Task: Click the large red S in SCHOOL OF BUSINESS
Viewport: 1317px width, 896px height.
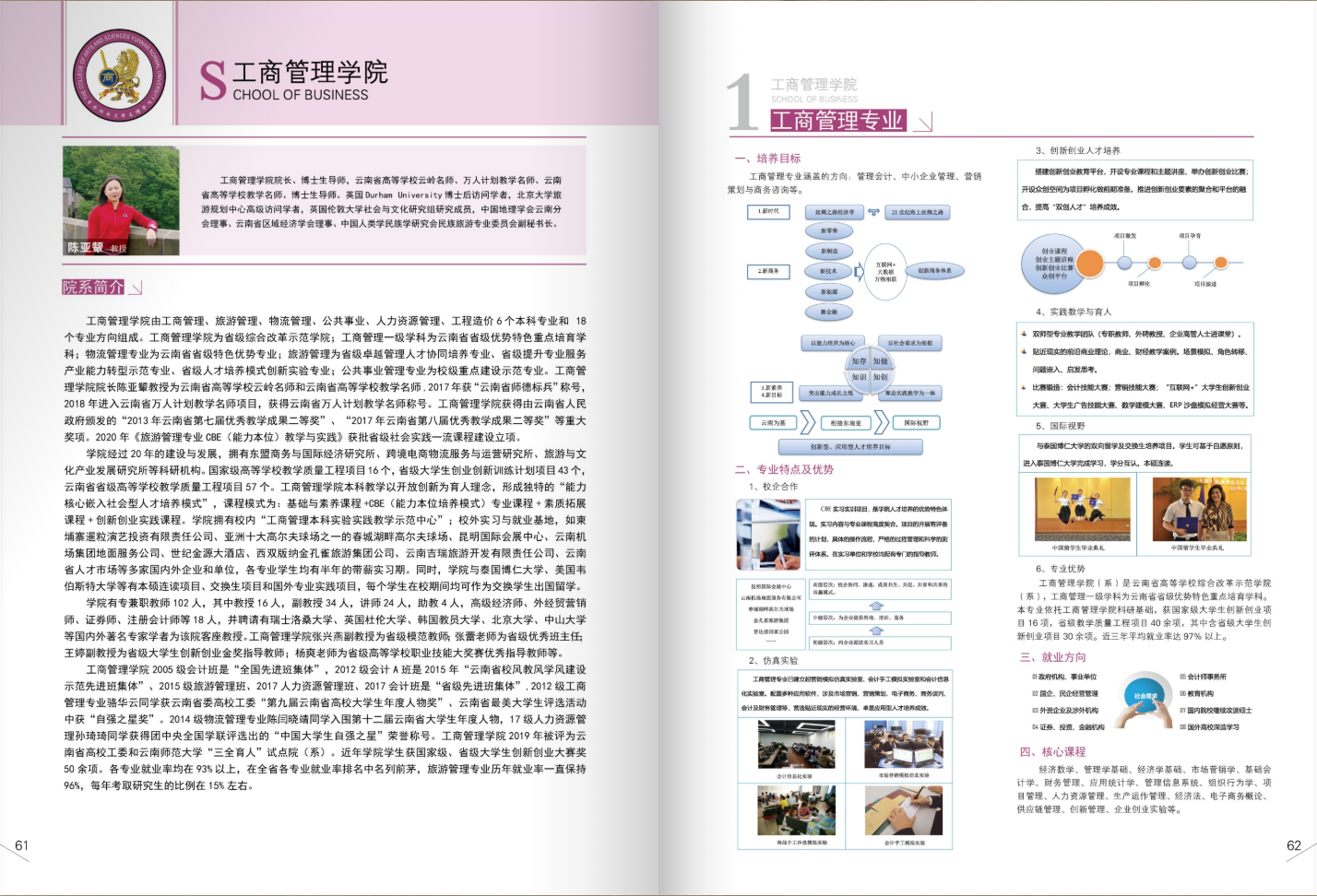Action: (x=213, y=81)
